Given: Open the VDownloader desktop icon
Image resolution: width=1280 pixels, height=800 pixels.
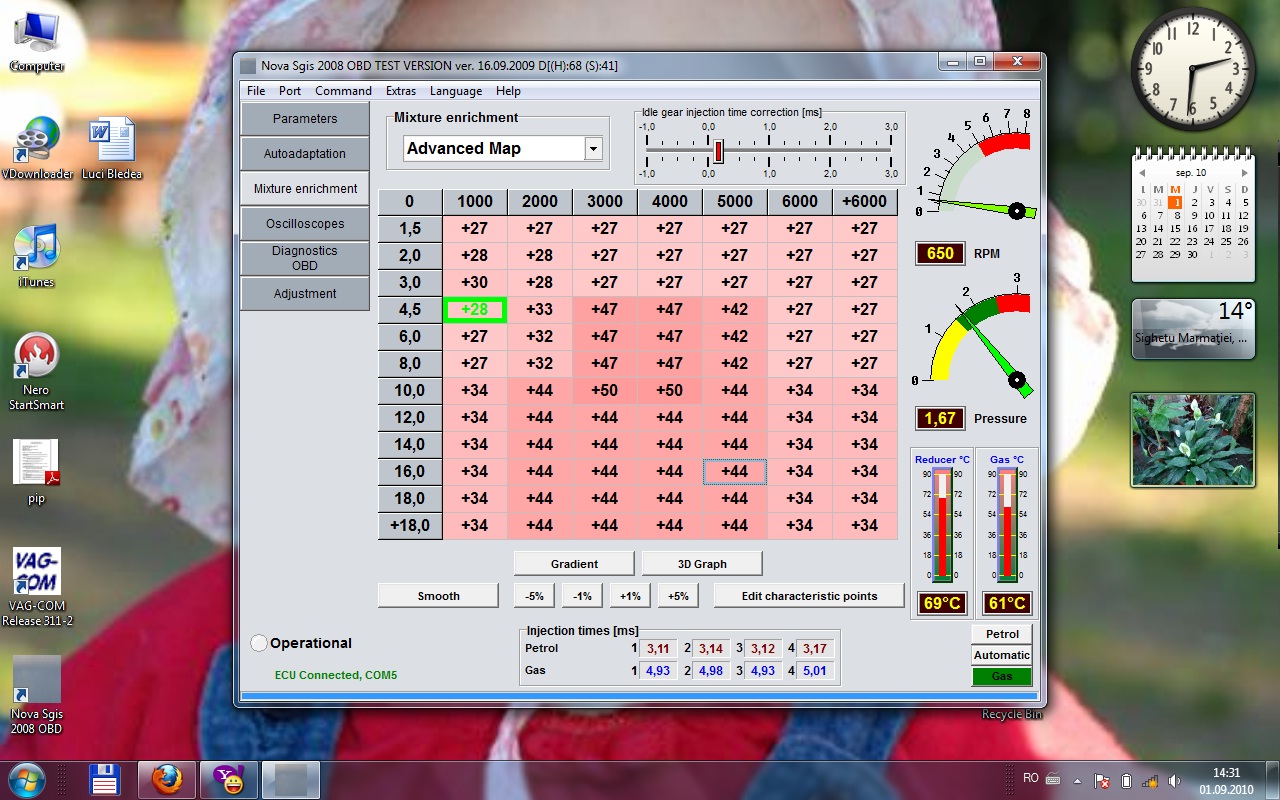Looking at the screenshot, I should tap(37, 140).
